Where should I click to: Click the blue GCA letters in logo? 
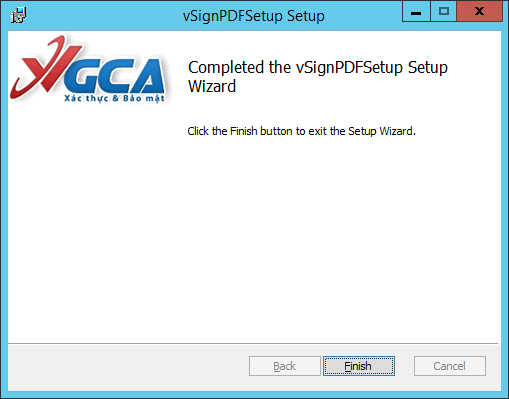coord(115,75)
